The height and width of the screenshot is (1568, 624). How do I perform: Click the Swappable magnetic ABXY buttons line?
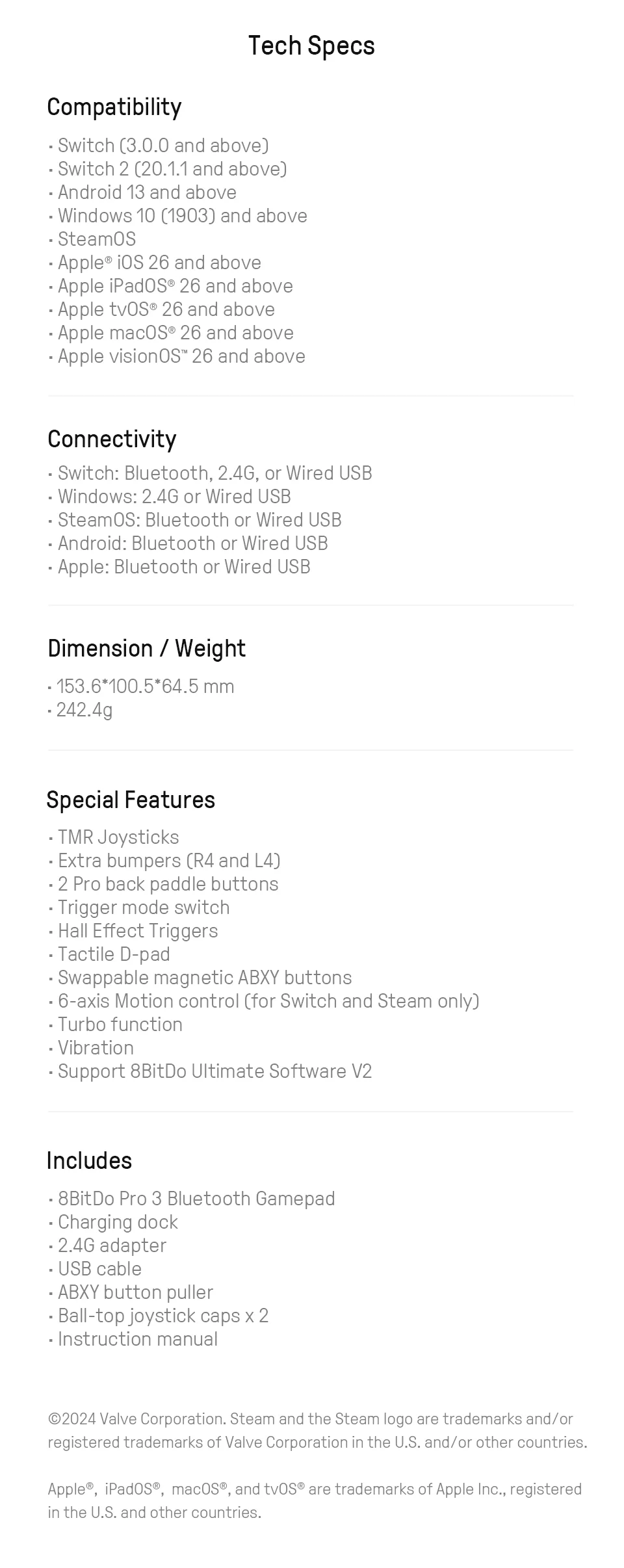205,978
